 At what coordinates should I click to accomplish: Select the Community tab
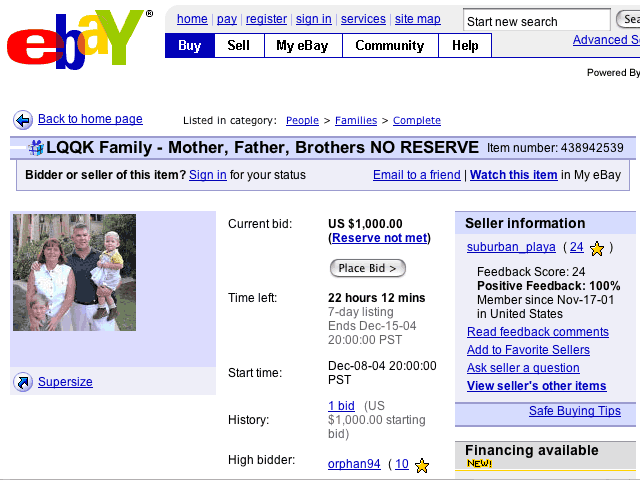tap(389, 45)
